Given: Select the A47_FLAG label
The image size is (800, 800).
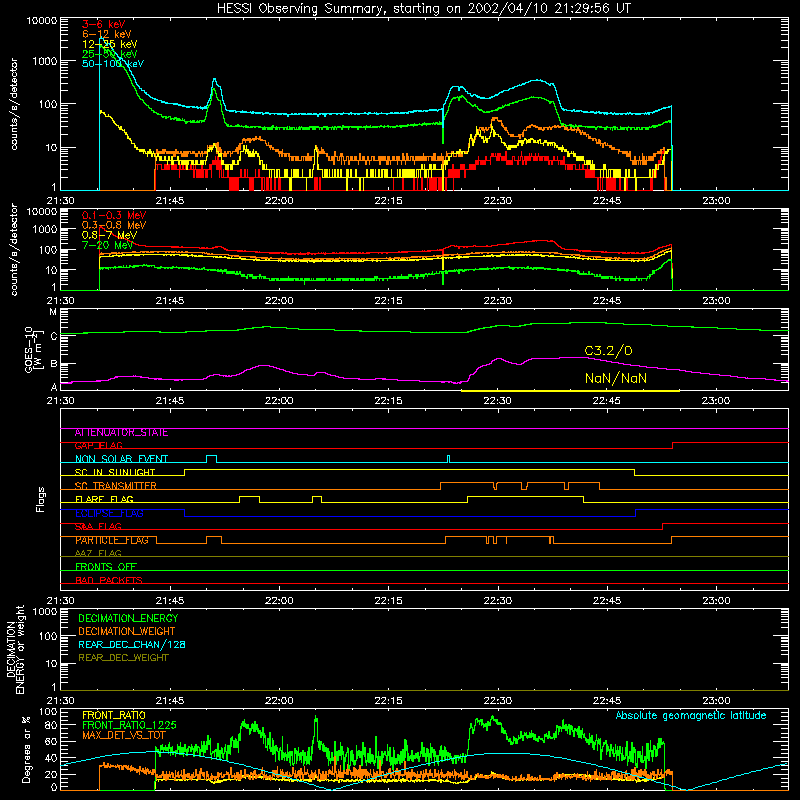Looking at the screenshot, I should tap(98, 554).
